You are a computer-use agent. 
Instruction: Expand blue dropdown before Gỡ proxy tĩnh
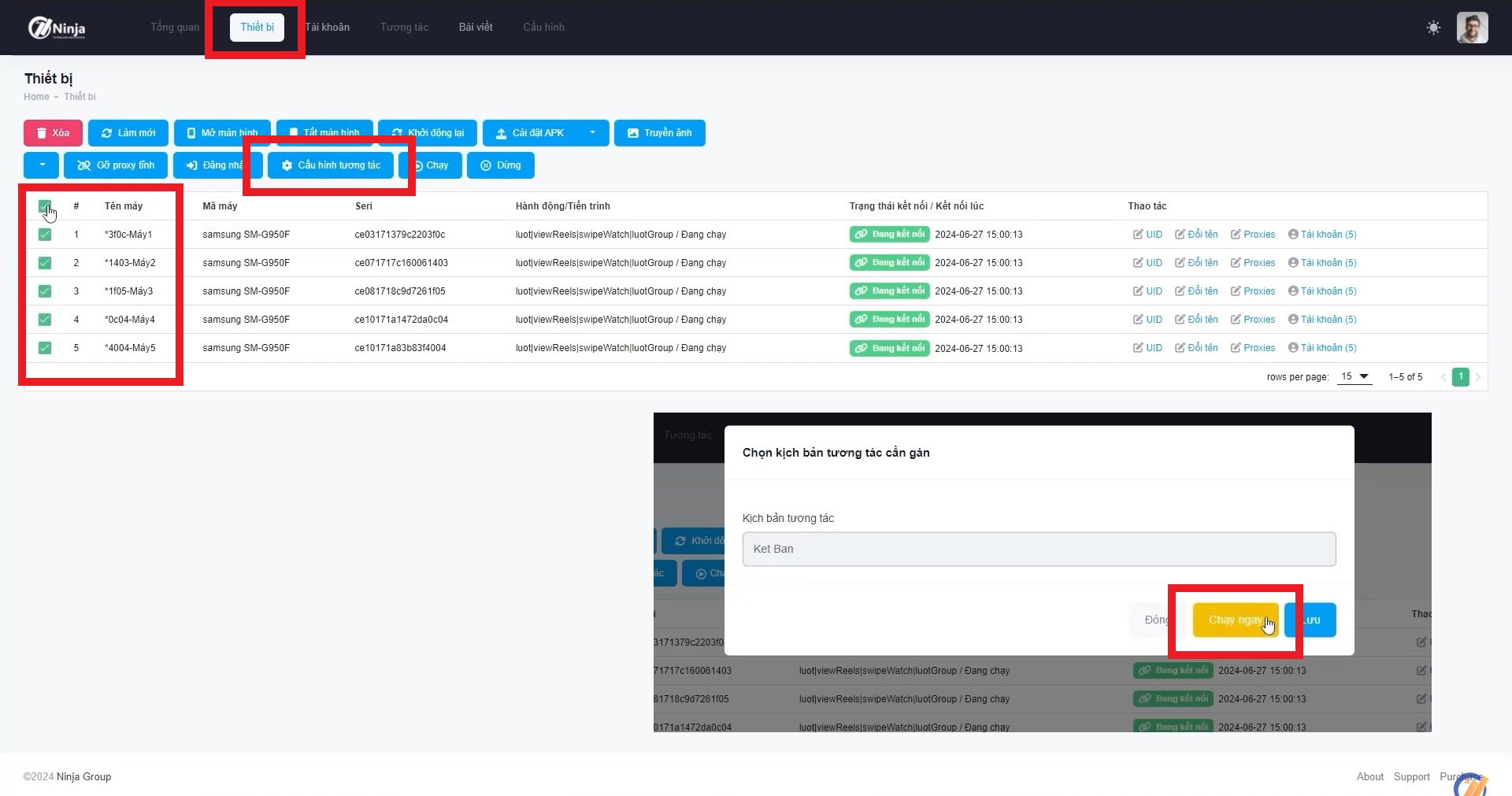[x=42, y=165]
